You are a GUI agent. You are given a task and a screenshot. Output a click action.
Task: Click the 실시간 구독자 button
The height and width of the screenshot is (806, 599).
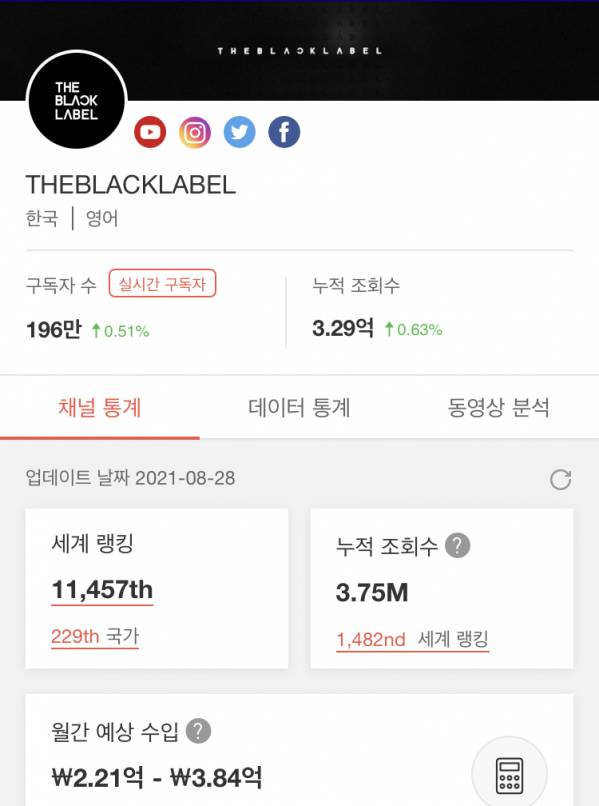coord(162,284)
